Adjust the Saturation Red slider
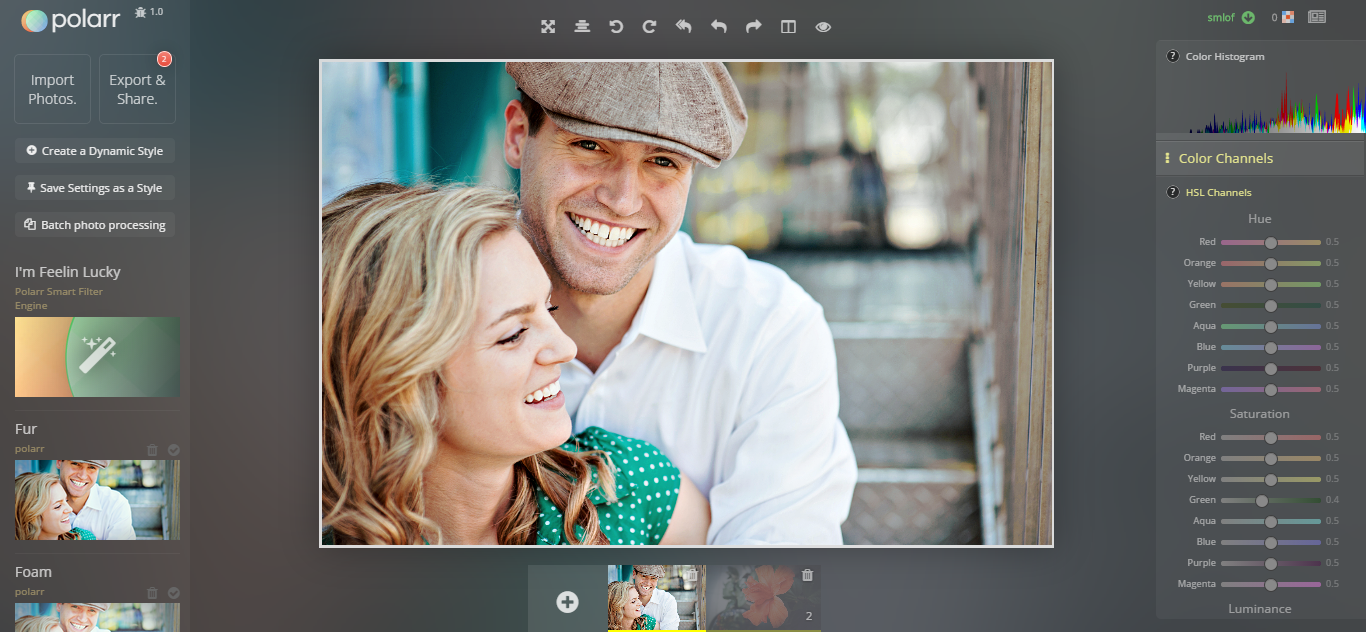This screenshot has width=1366, height=632. click(x=1271, y=437)
